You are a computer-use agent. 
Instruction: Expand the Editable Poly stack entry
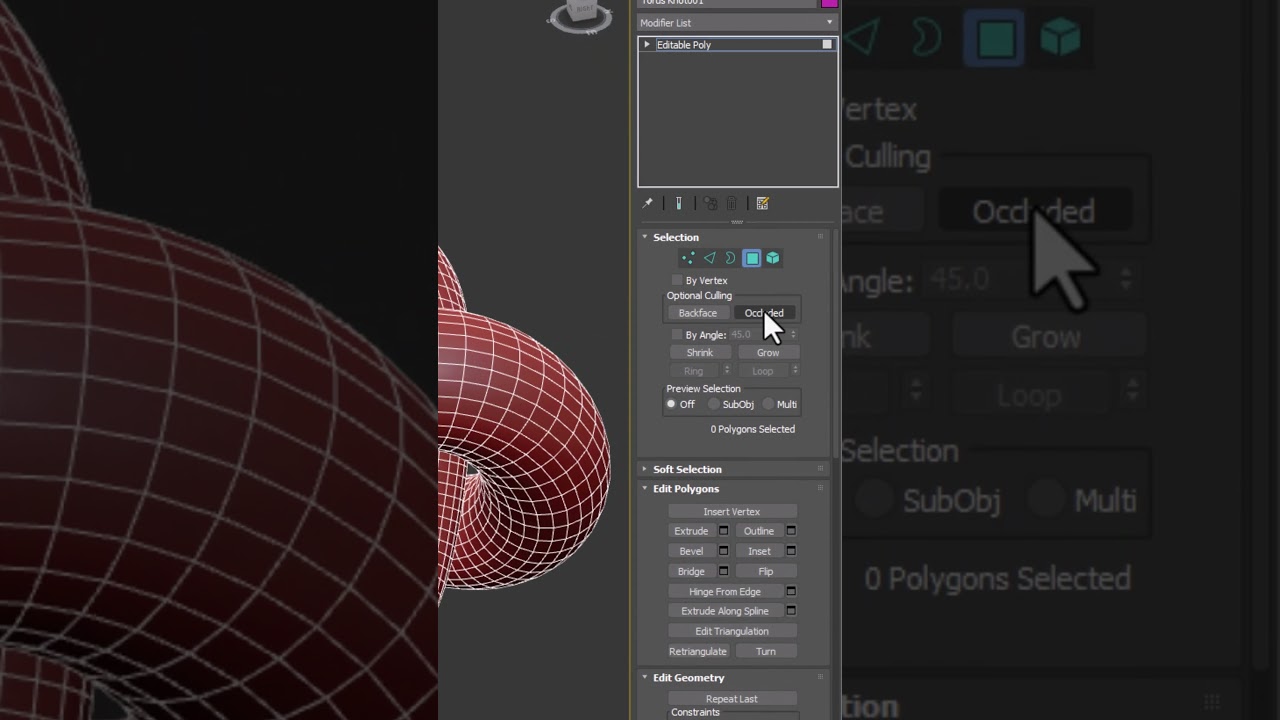coord(646,45)
